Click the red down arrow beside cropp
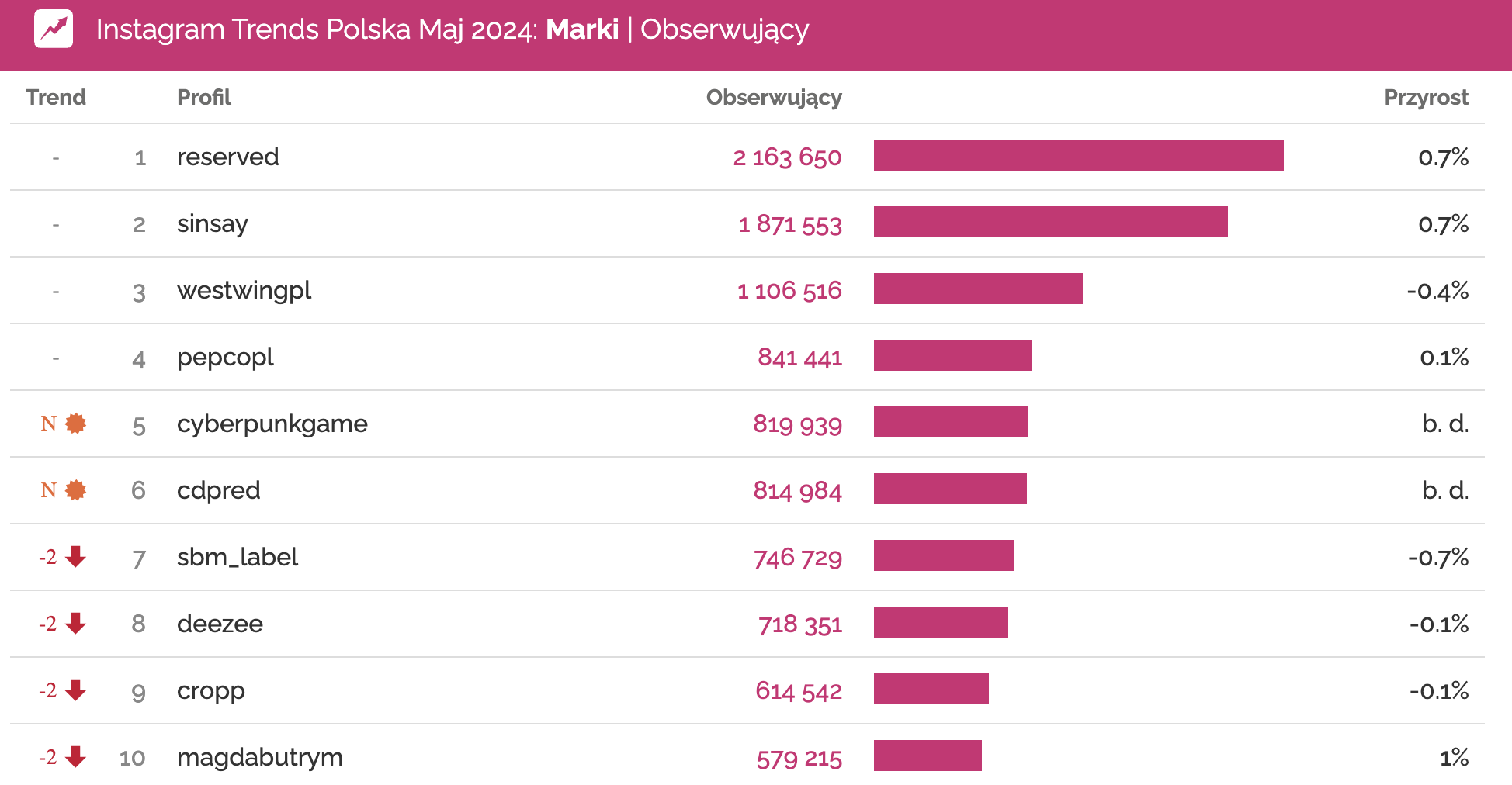 tap(75, 690)
